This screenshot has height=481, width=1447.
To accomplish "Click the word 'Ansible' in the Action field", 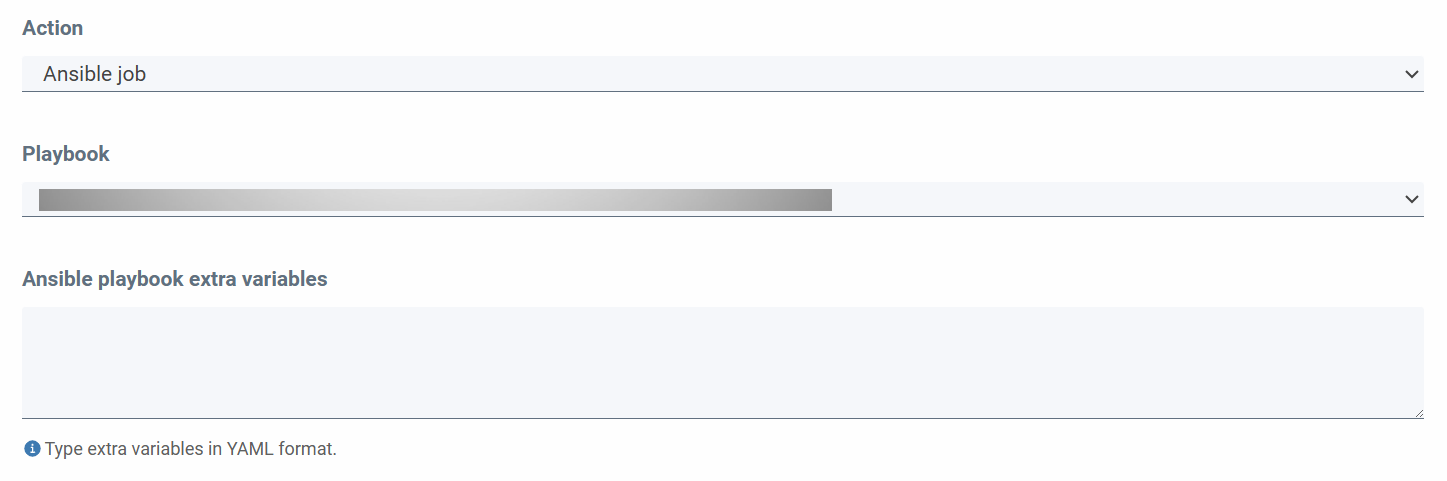I will point(73,74).
